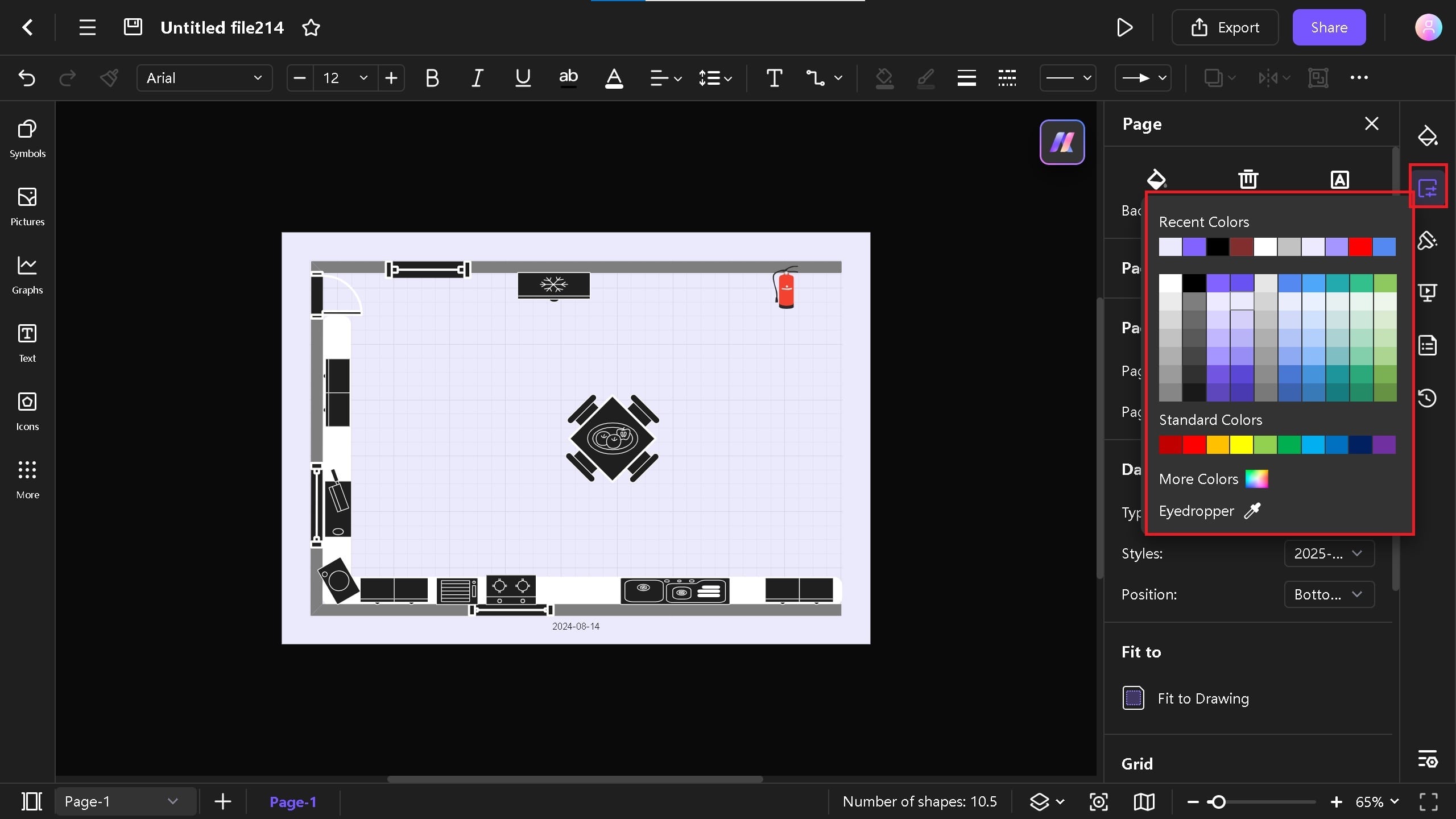This screenshot has width=1456, height=819.
Task: Check the Fit to Drawing checkbox
Action: click(x=1133, y=698)
